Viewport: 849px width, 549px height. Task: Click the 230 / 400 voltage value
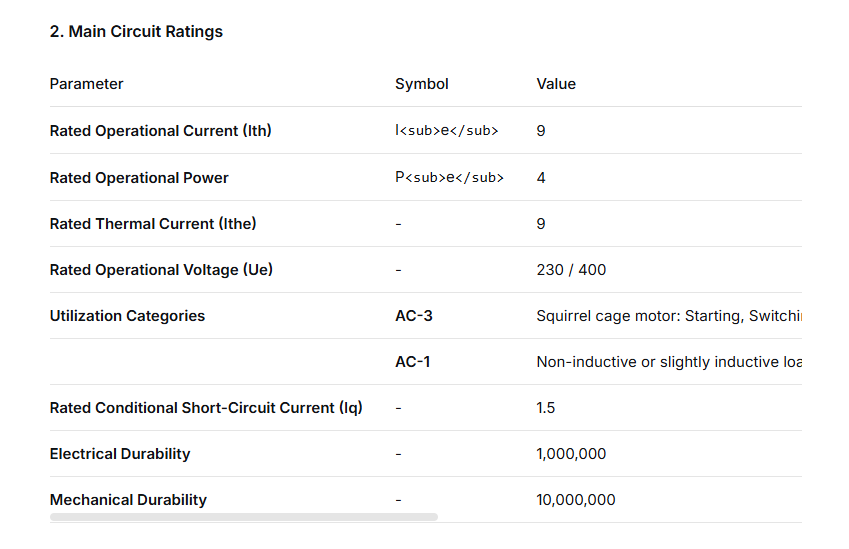pyautogui.click(x=571, y=270)
